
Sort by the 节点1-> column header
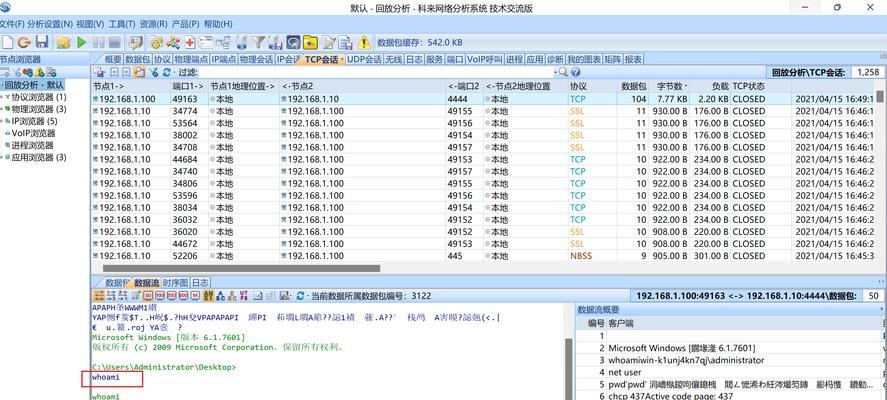[131, 87]
